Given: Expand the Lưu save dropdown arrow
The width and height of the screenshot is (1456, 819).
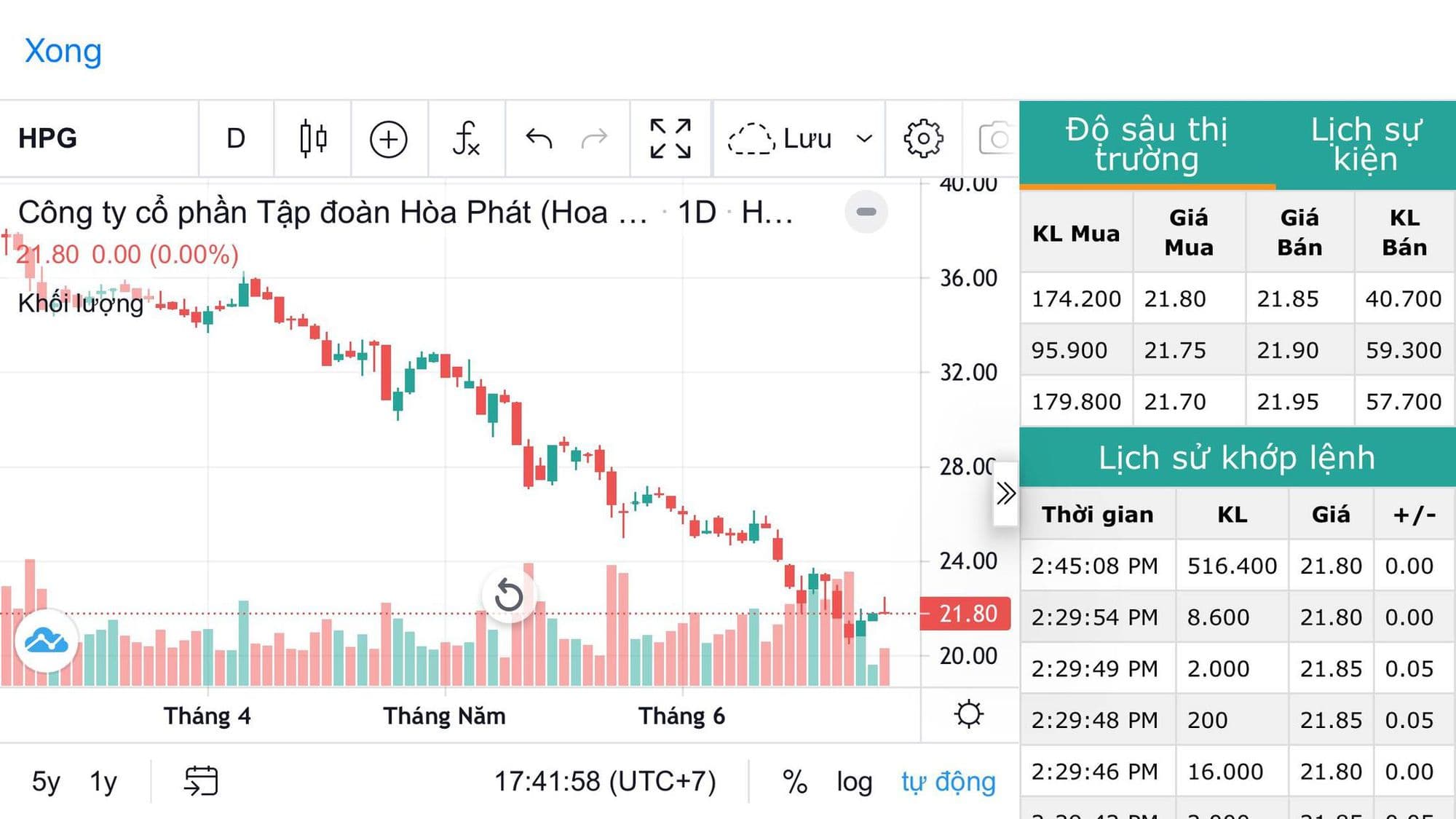Looking at the screenshot, I should coord(864,138).
